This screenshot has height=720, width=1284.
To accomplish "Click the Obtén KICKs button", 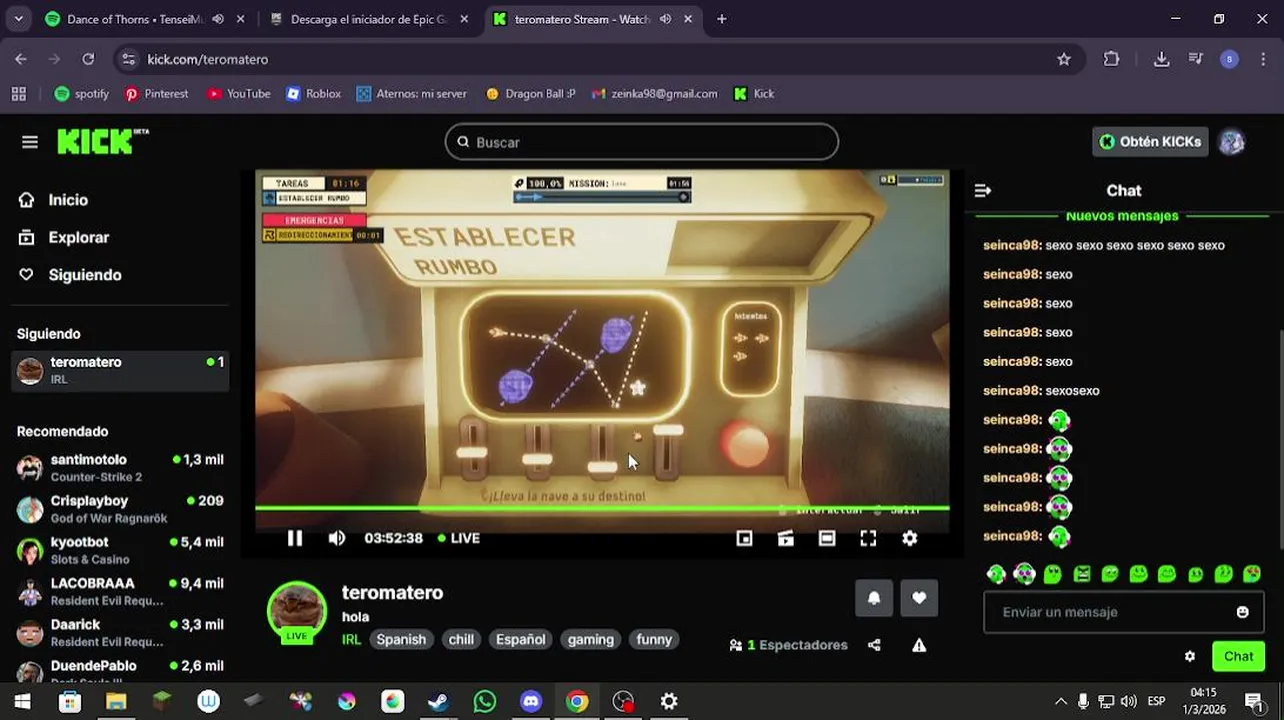I will [1150, 142].
